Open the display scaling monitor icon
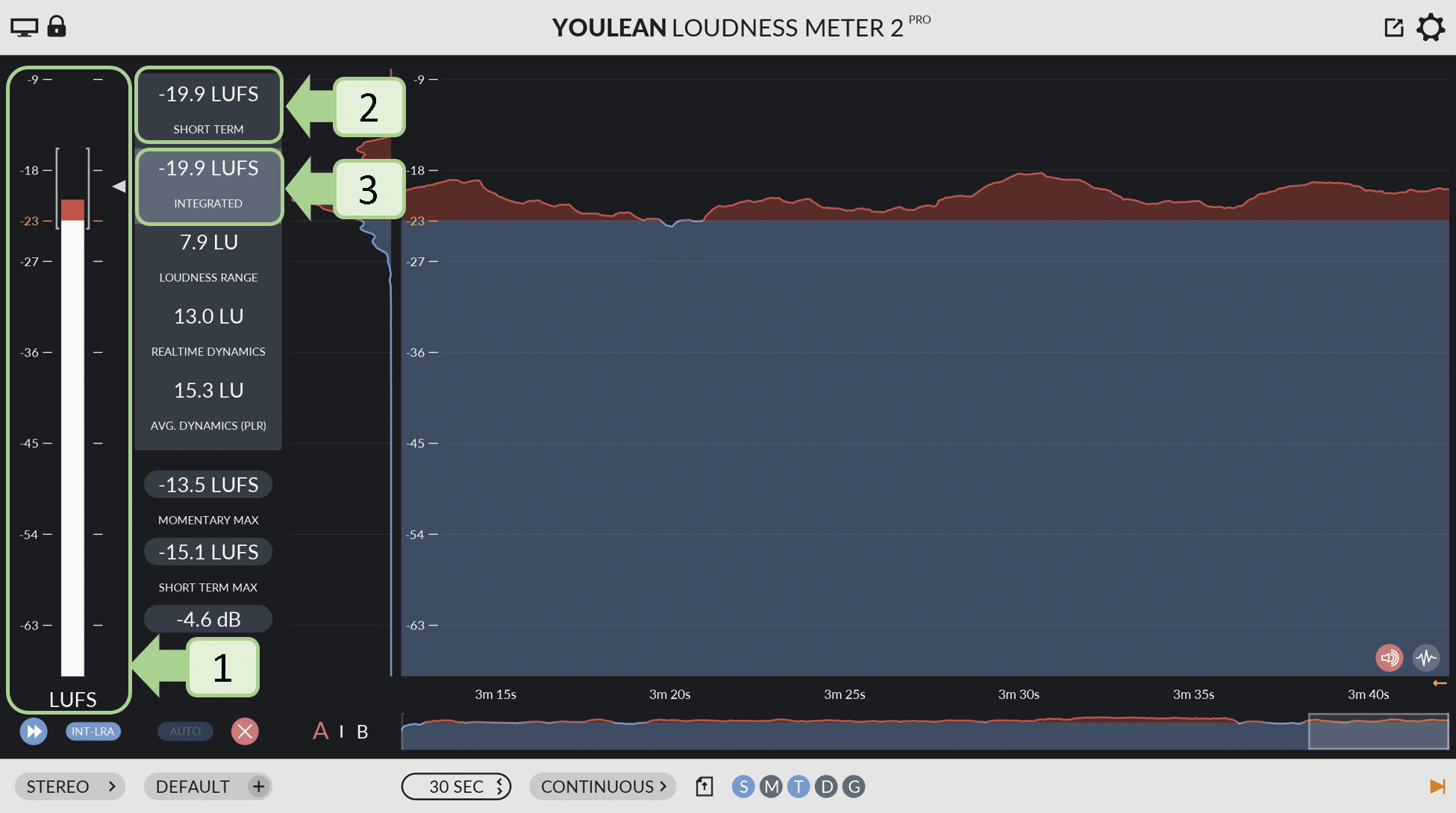Screen dimensions: 1456x813 (x=24, y=28)
